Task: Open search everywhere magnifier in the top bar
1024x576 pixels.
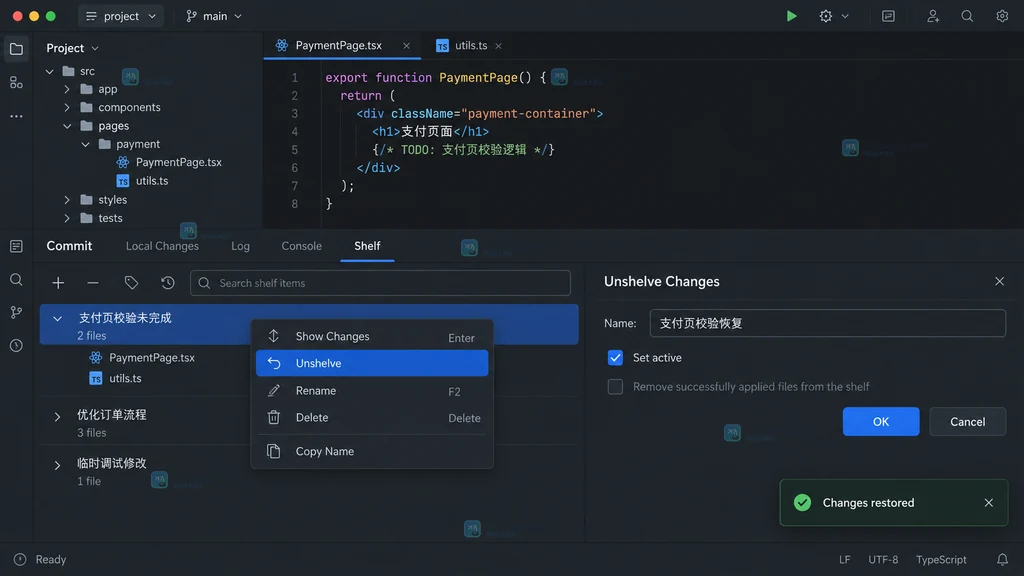Action: pyautogui.click(x=967, y=16)
